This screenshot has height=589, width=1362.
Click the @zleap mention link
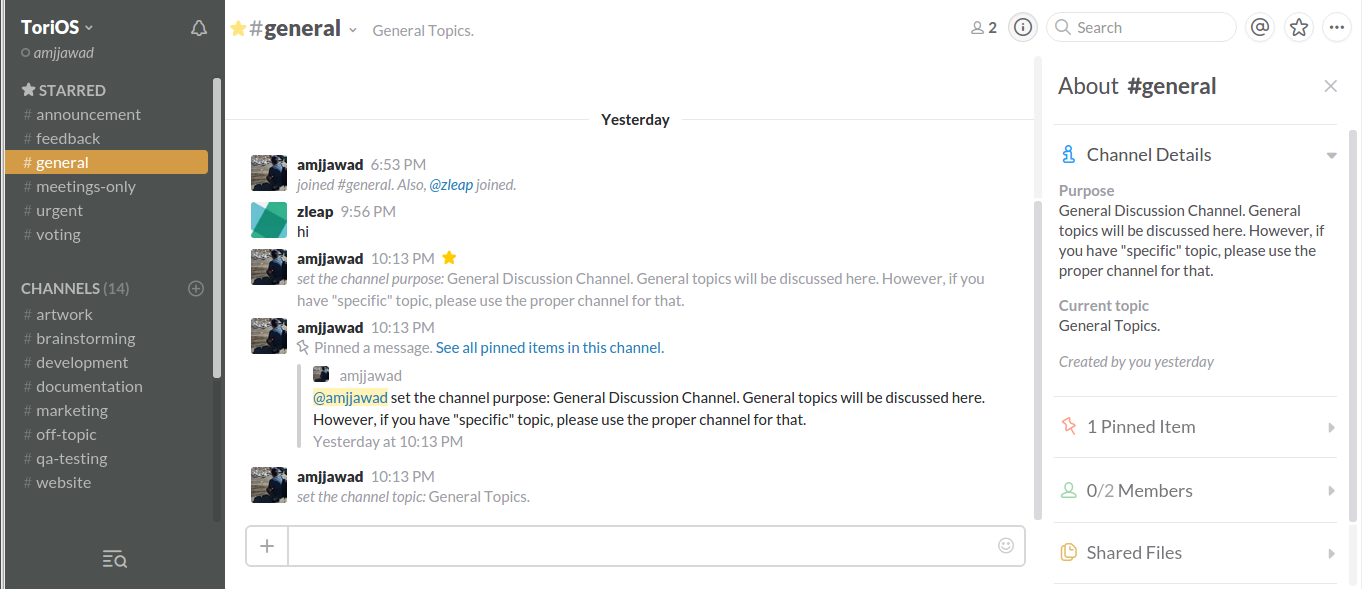(451, 185)
